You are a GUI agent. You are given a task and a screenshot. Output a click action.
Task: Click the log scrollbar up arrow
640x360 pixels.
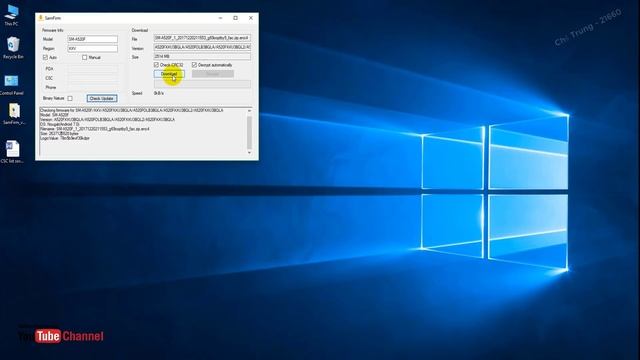point(249,111)
